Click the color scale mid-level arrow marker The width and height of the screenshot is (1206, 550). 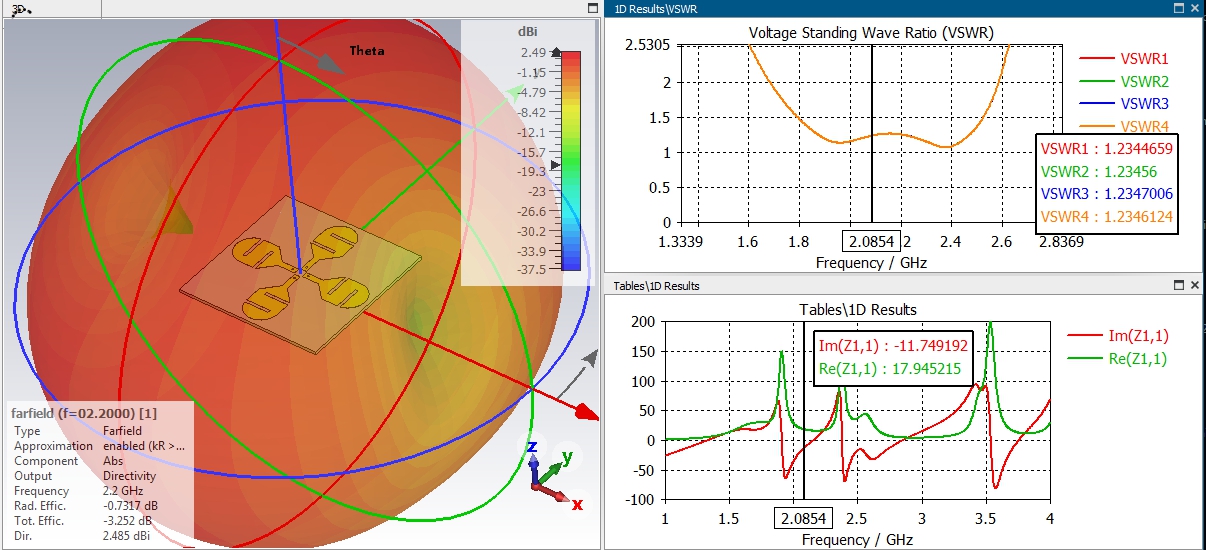[x=557, y=164]
